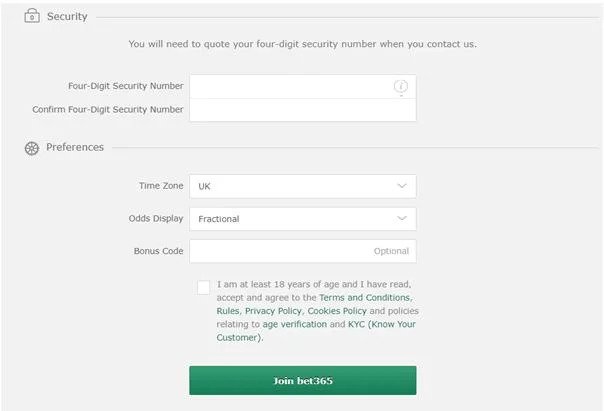Open the Rules link
This screenshot has height=411, width=604.
tap(227, 311)
